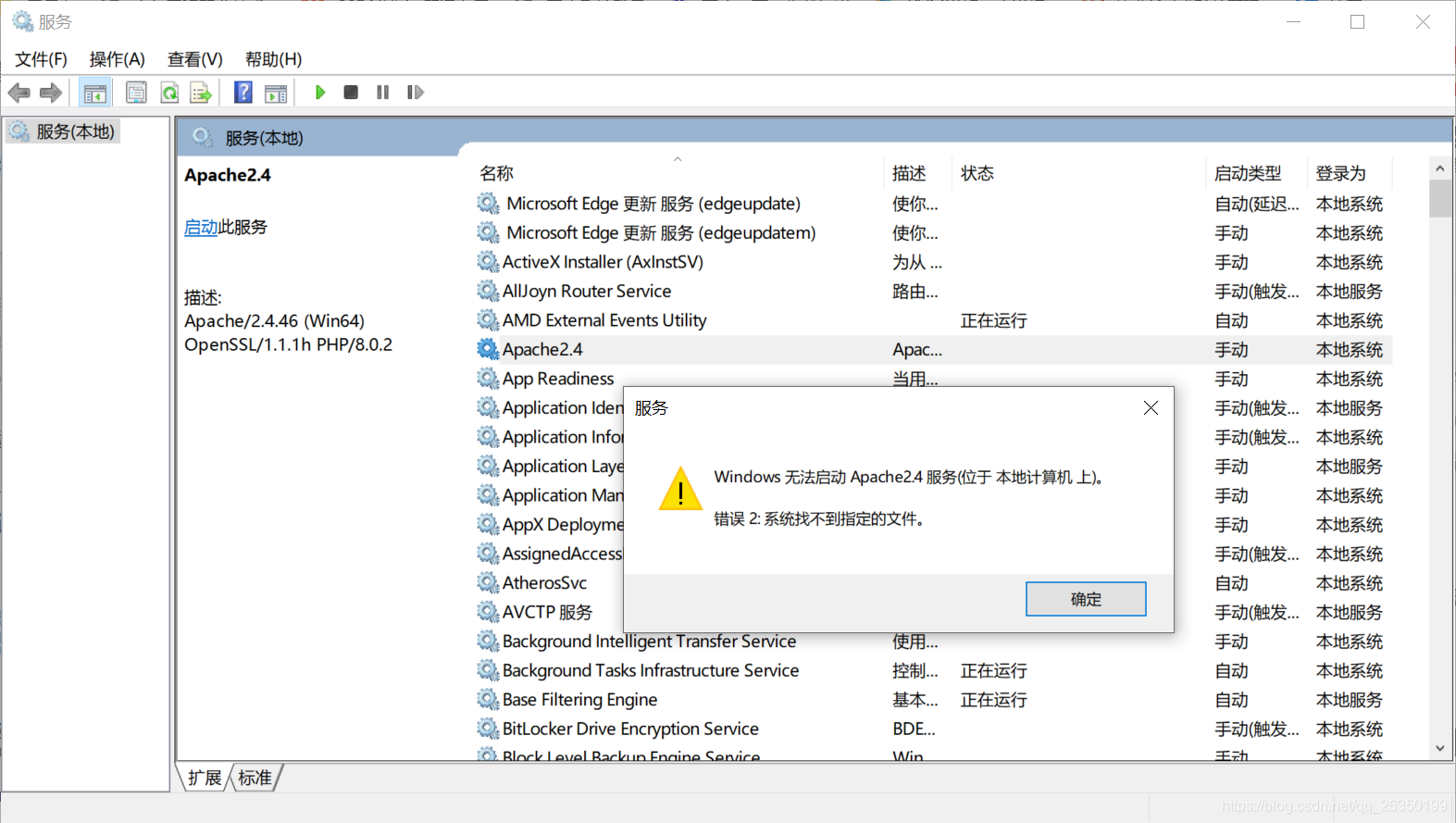Select Background Intelligent Transfer Service name
This screenshot has width=1456, height=823.
pos(649,641)
